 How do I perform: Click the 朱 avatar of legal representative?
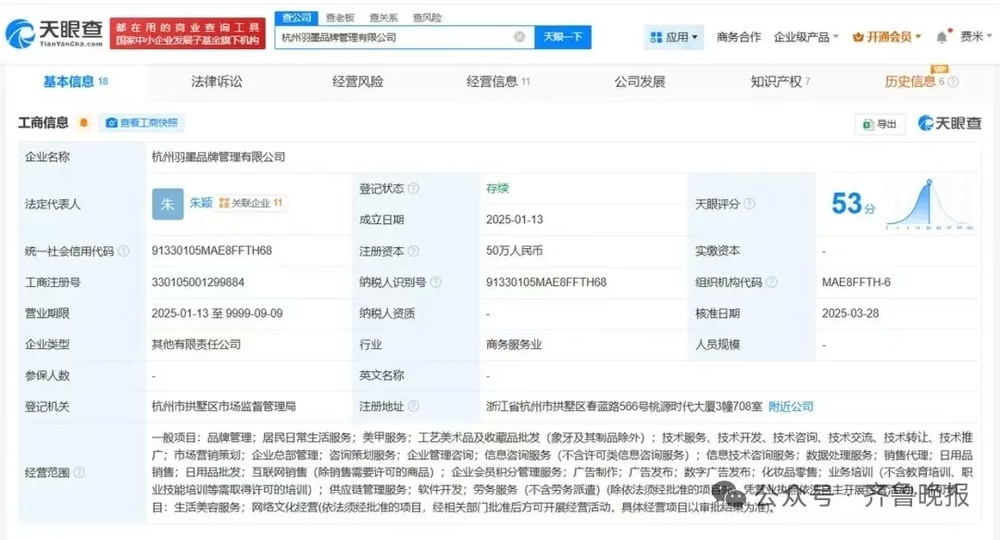[x=168, y=204]
